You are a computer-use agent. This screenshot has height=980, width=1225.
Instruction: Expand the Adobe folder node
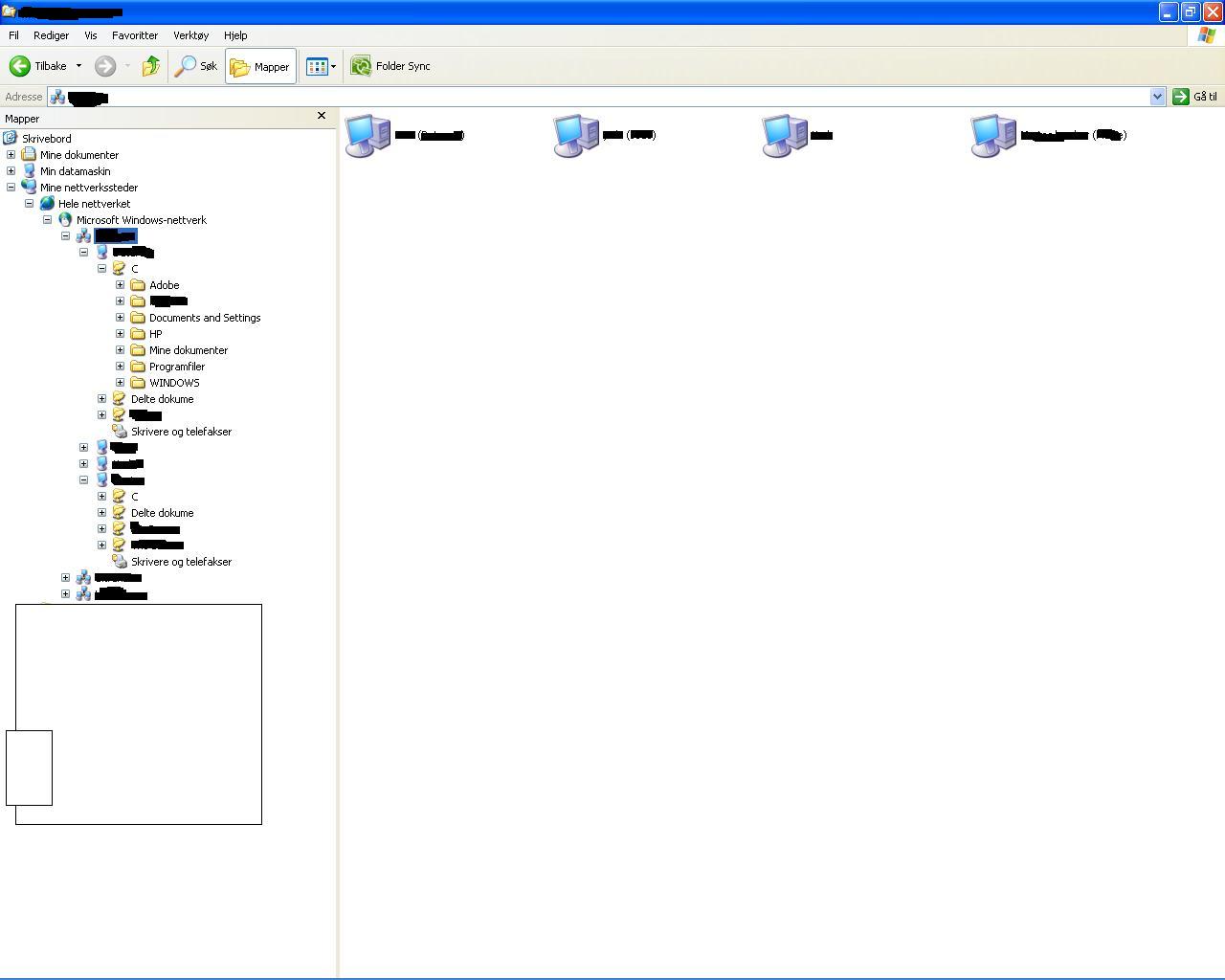[120, 285]
